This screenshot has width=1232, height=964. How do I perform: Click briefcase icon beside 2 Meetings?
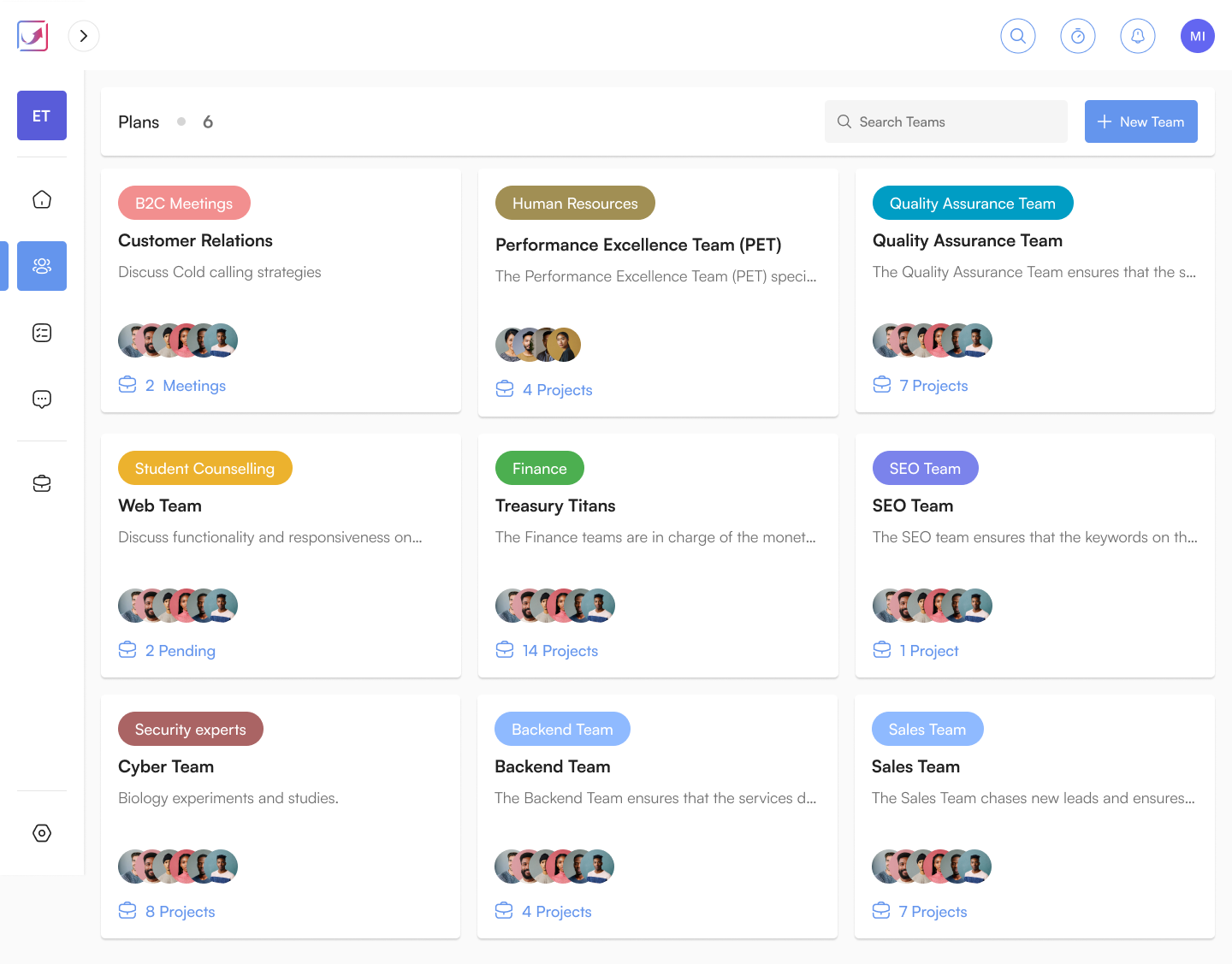[x=127, y=385]
